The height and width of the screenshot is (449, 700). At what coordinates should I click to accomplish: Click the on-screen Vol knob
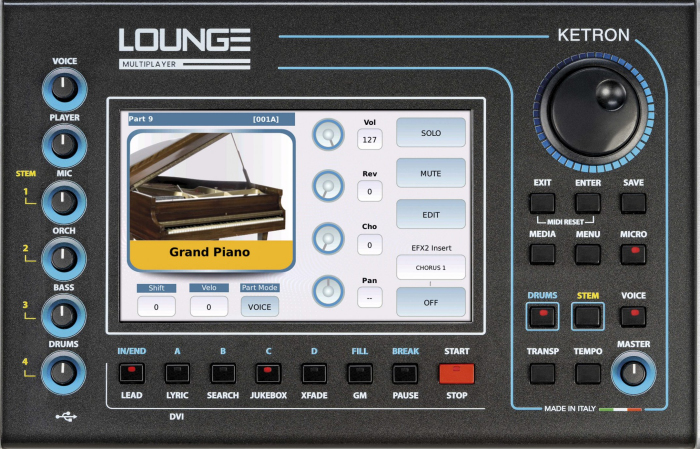point(328,134)
